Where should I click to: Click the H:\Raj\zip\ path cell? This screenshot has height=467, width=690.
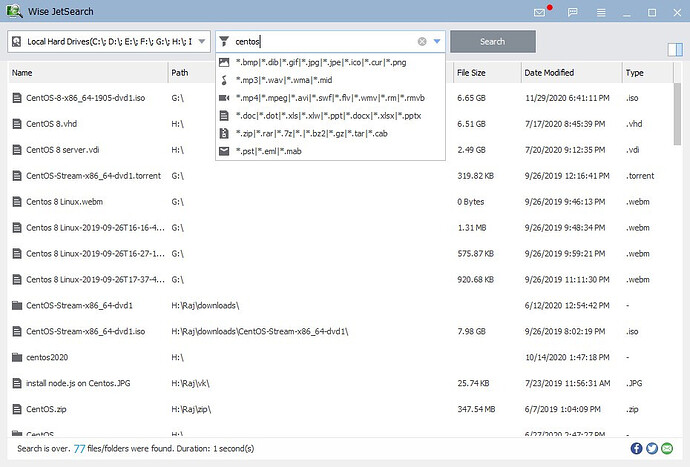[191, 409]
